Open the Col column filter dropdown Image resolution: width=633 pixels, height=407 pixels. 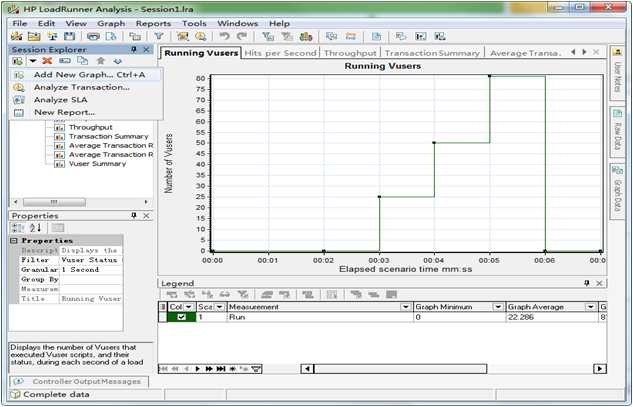pyautogui.click(x=189, y=307)
